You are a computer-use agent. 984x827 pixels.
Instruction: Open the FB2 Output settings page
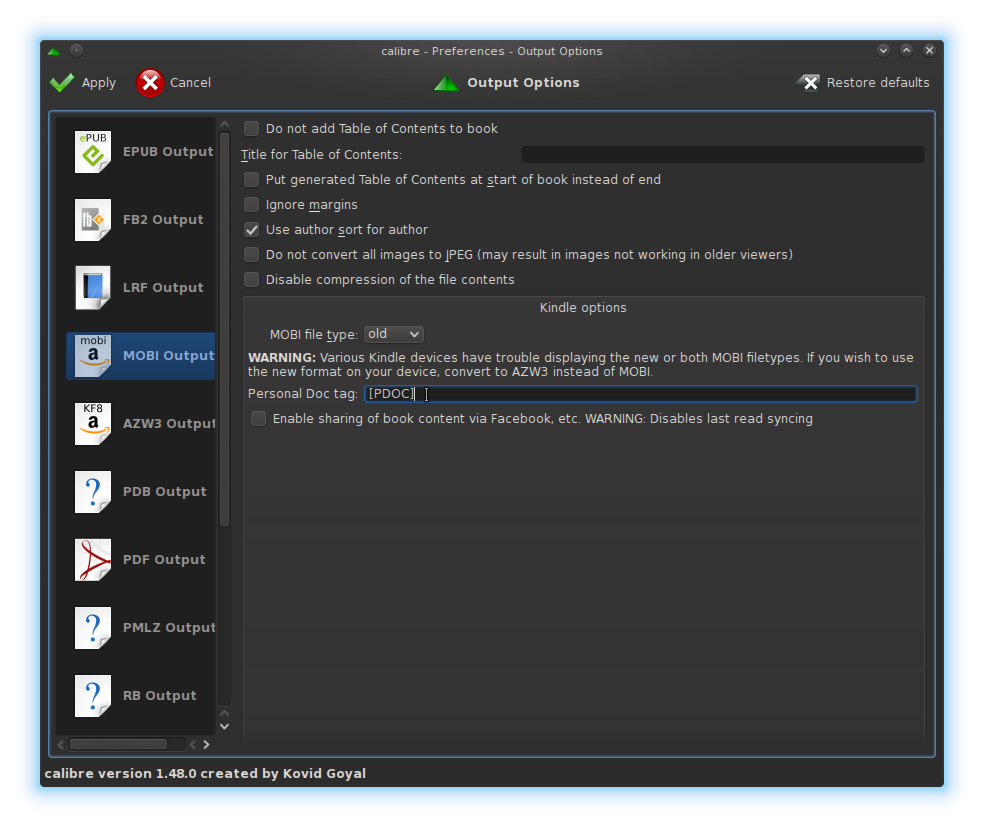[x=141, y=220]
